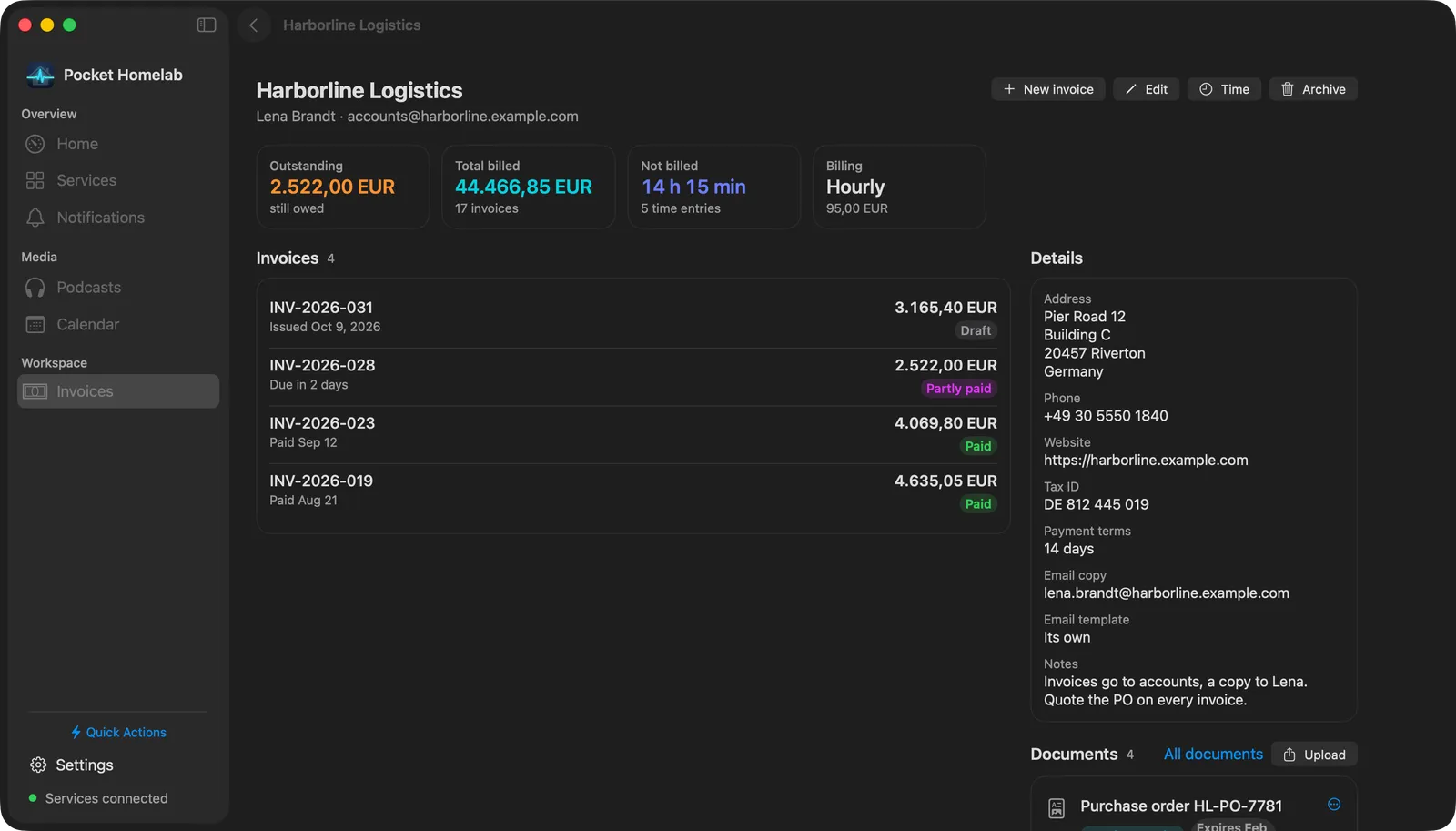Create a new invoice
This screenshot has width=1456, height=831.
tap(1048, 89)
